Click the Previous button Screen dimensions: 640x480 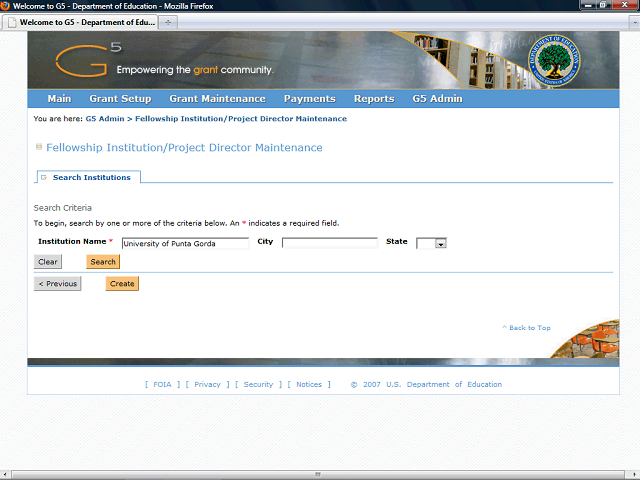[x=58, y=284]
